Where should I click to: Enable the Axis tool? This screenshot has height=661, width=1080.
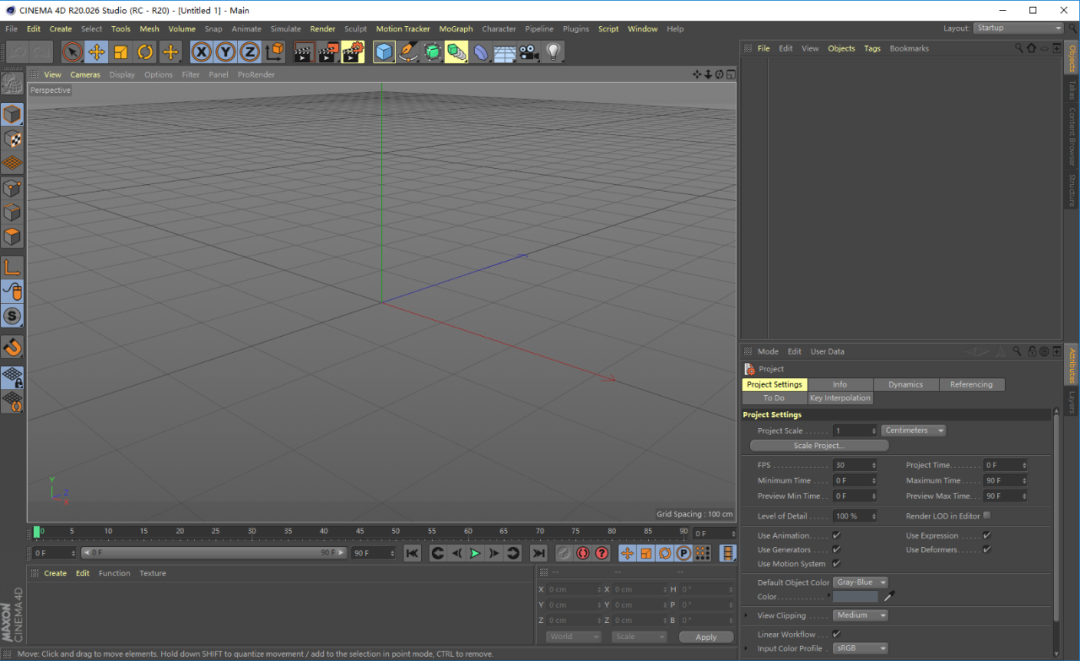pyautogui.click(x=12, y=267)
